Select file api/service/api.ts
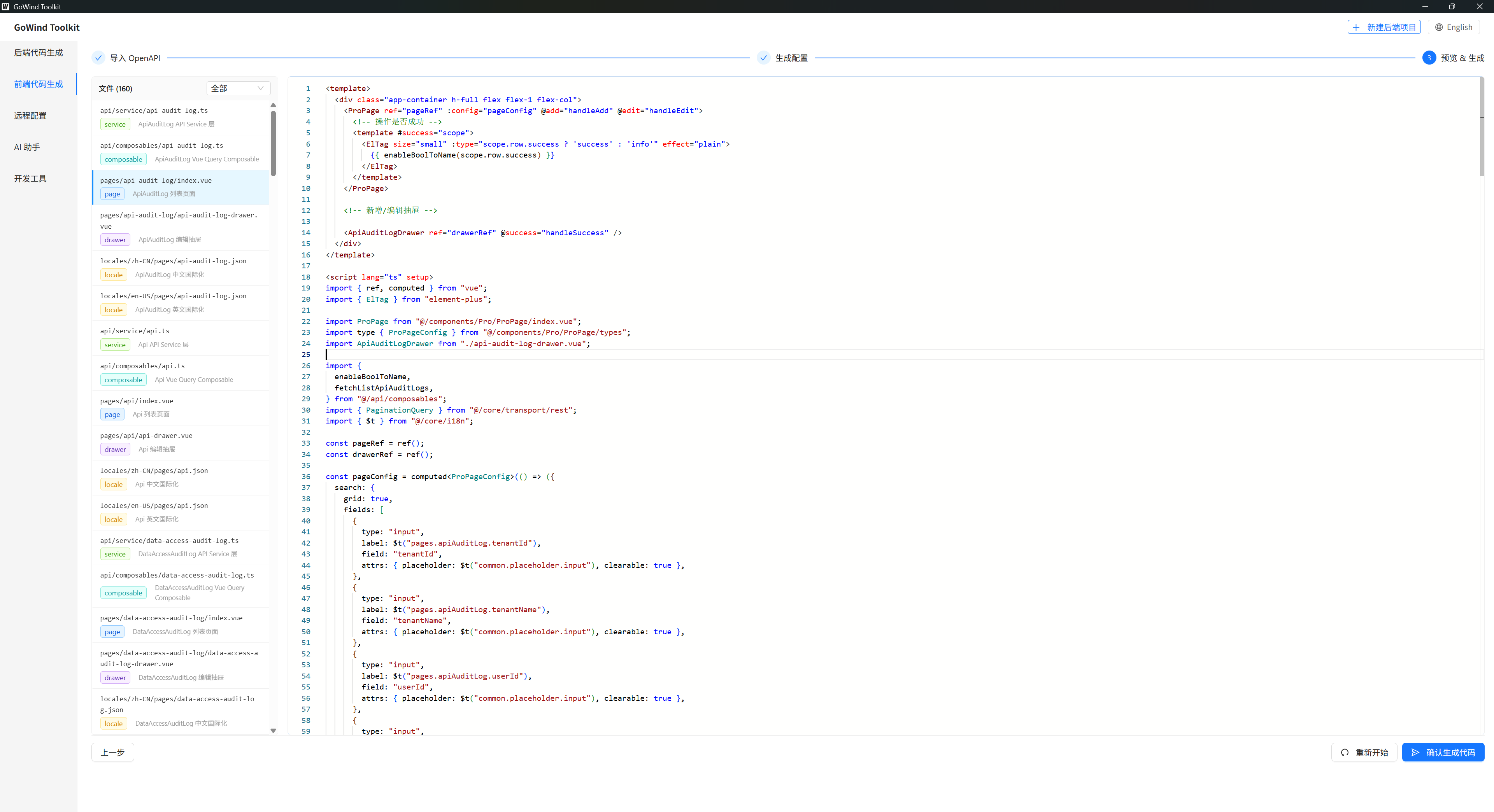Viewport: 1494px width, 812px height. click(181, 338)
